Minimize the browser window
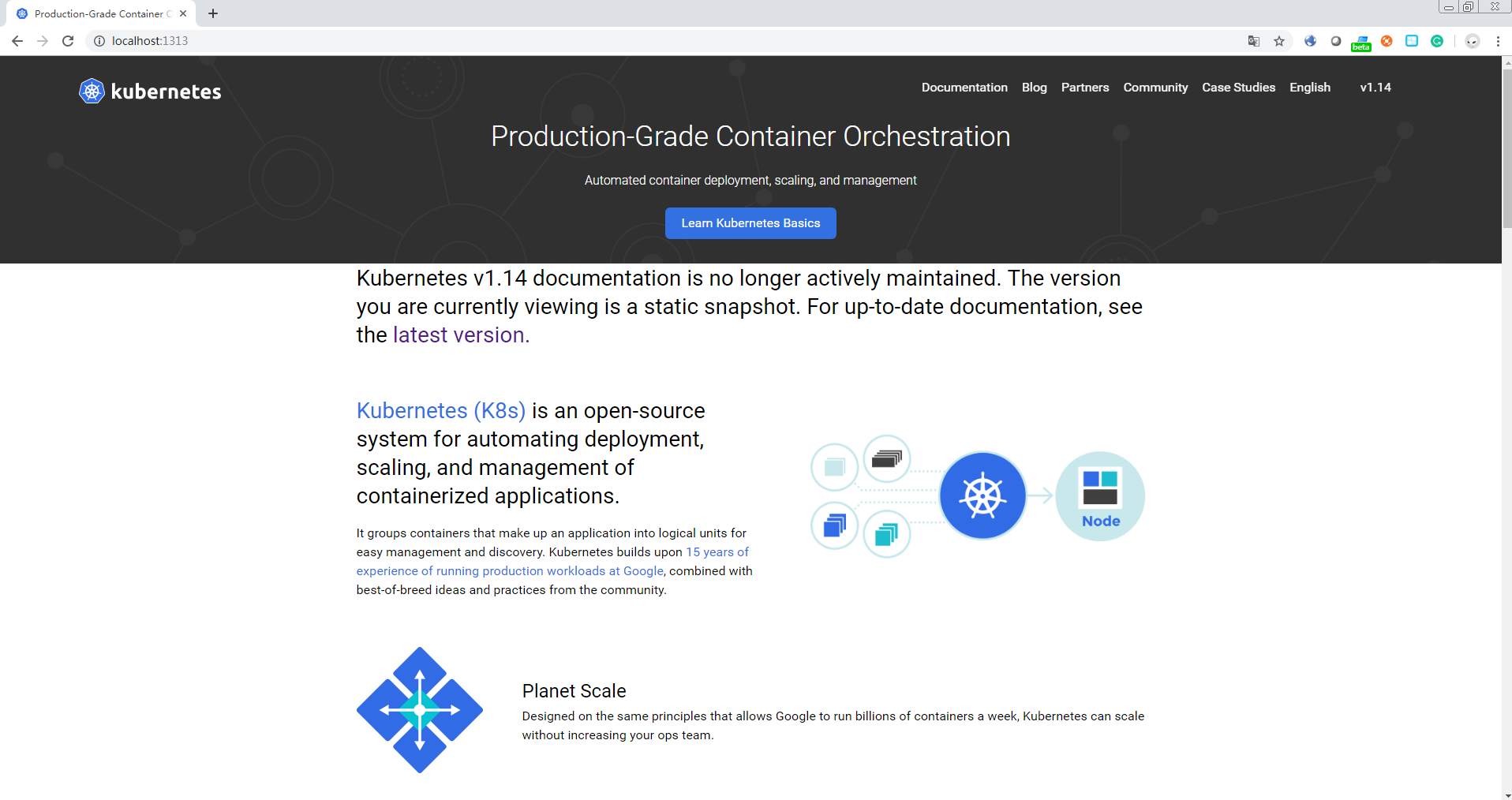 point(1449,7)
